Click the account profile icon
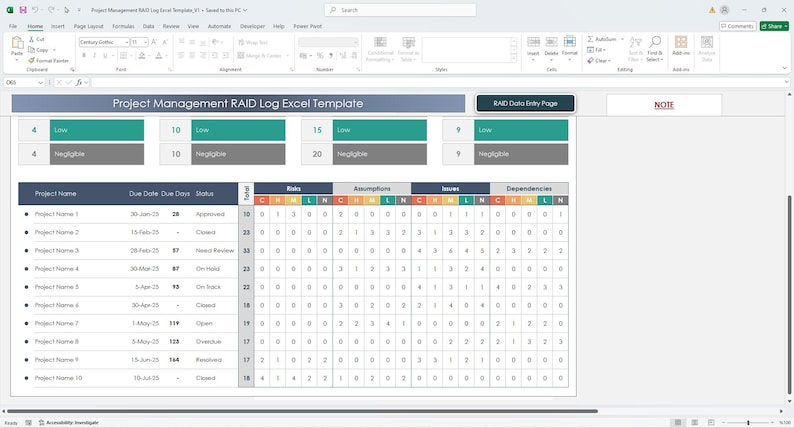Screen dimensions: 794x428 pos(725,10)
